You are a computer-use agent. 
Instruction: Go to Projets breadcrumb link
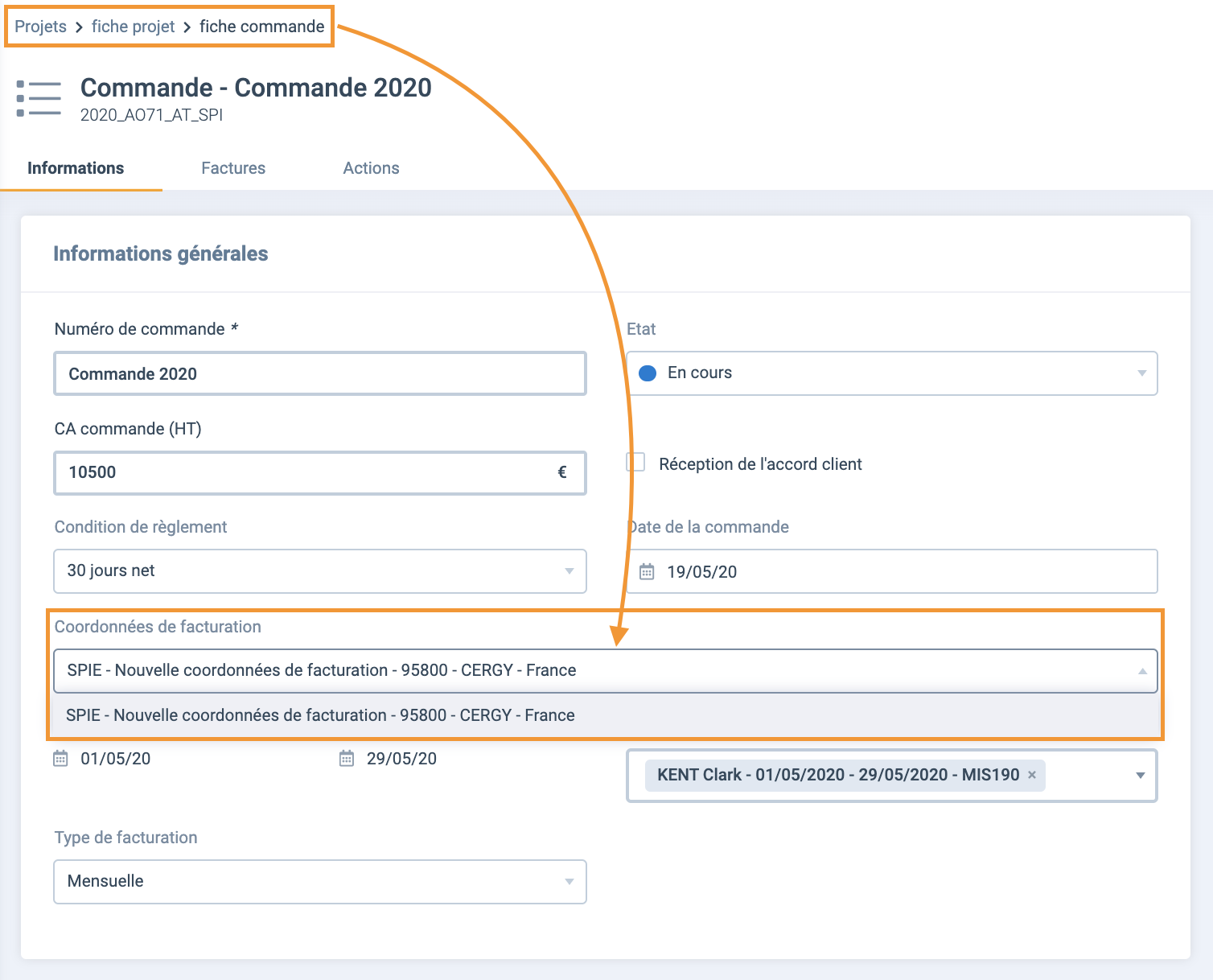coord(40,27)
